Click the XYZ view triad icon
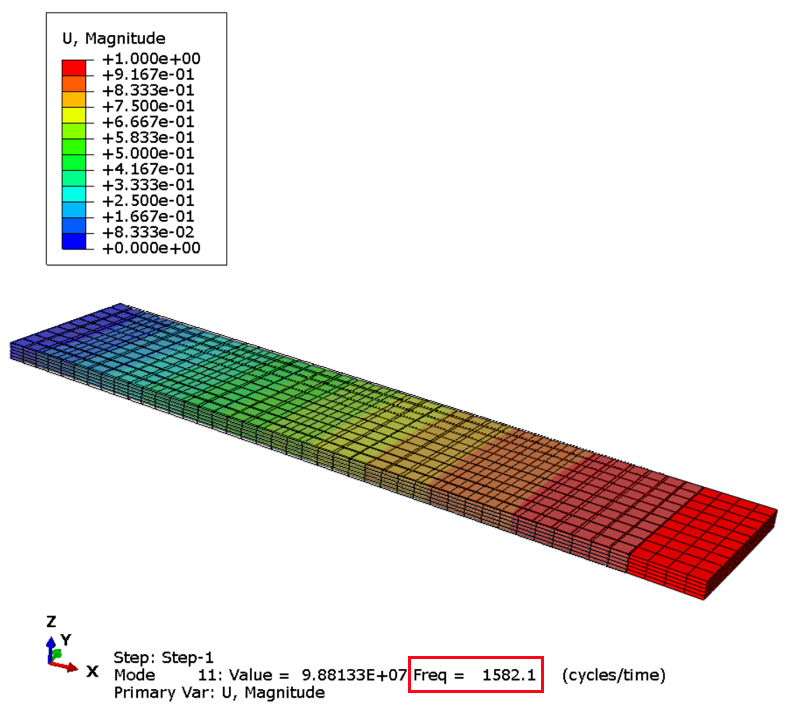This screenshot has height=718, width=789. [69, 648]
